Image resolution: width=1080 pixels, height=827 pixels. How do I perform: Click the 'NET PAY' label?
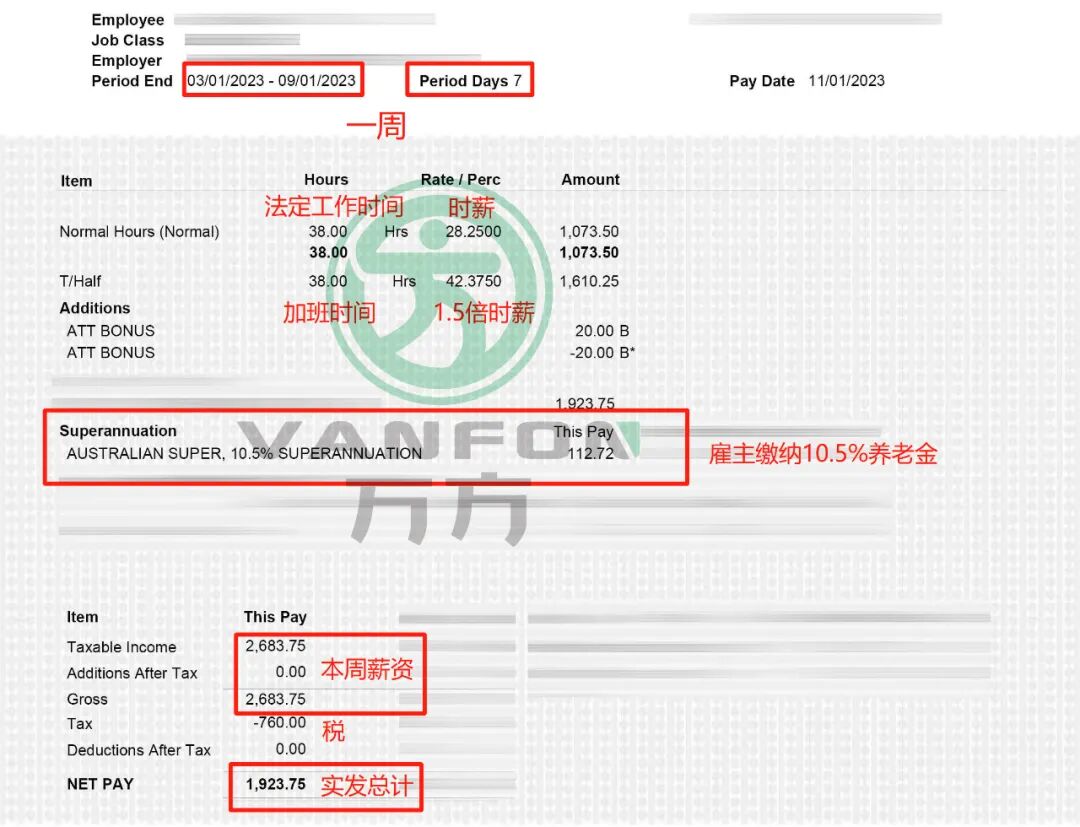pyautogui.click(x=100, y=784)
